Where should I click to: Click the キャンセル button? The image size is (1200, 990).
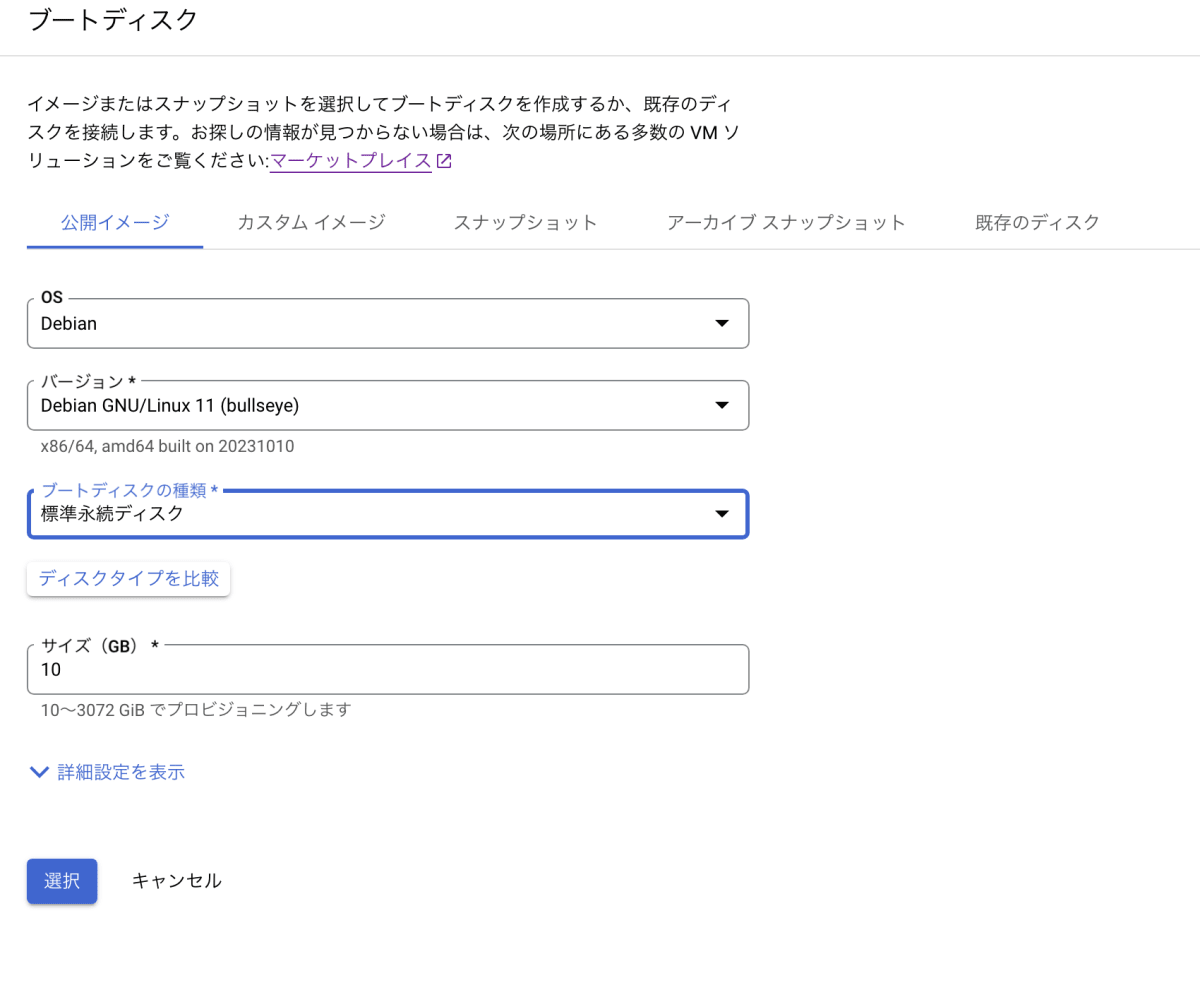(177, 881)
